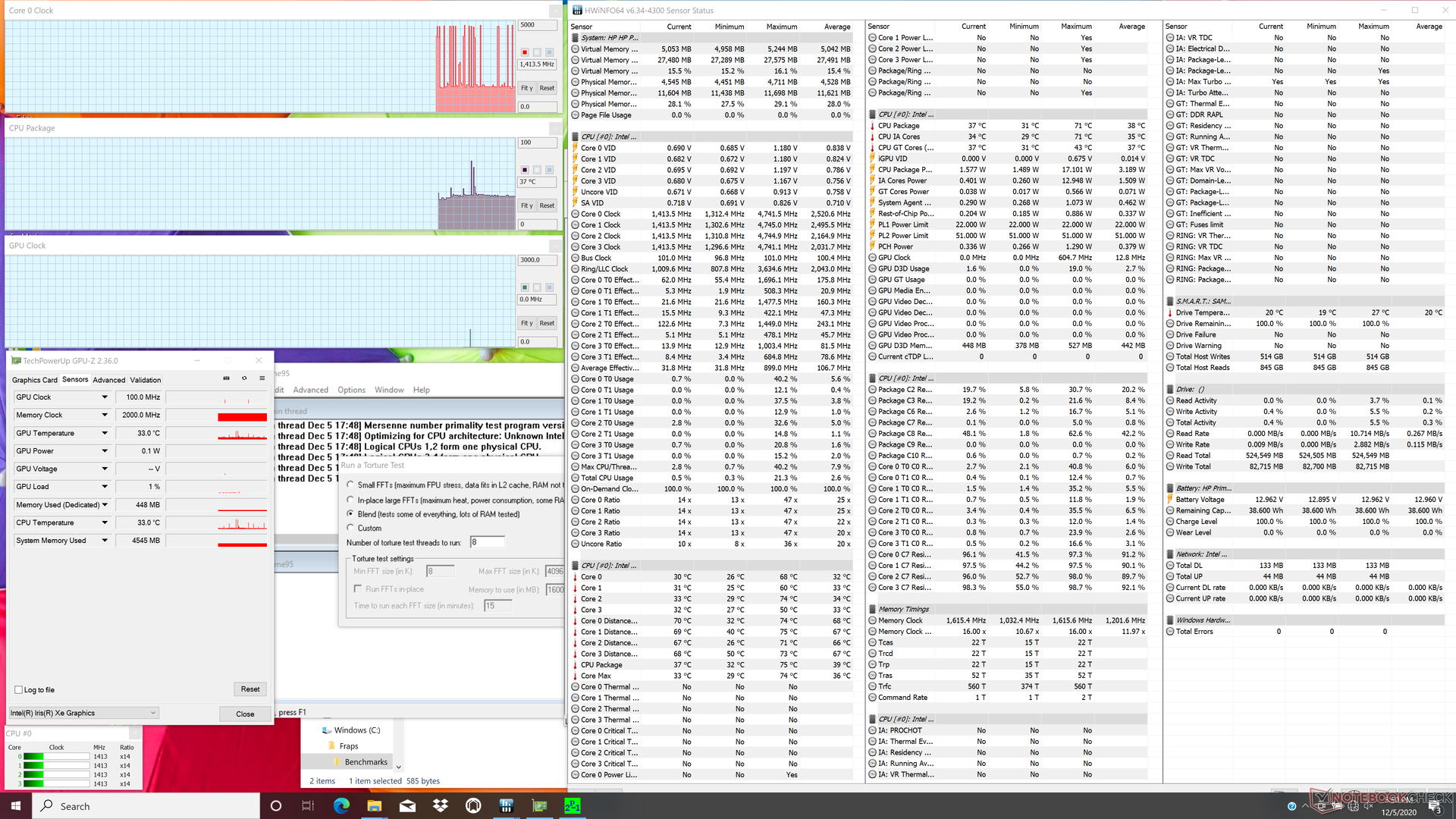The height and width of the screenshot is (819, 1456).
Task: Click Close button in GPU-Z window
Action: pyautogui.click(x=245, y=714)
